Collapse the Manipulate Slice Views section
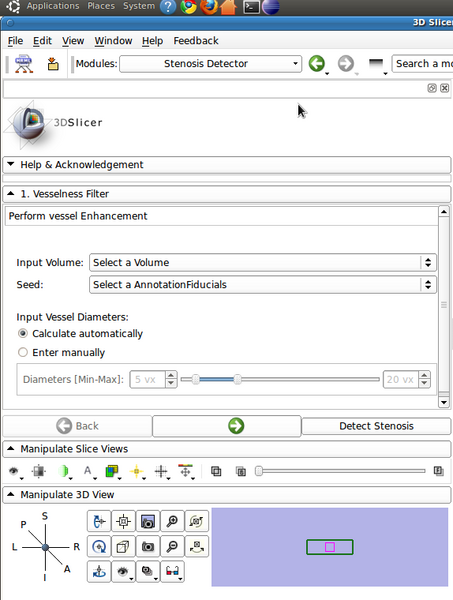This screenshot has height=600, width=453. (x=226, y=449)
